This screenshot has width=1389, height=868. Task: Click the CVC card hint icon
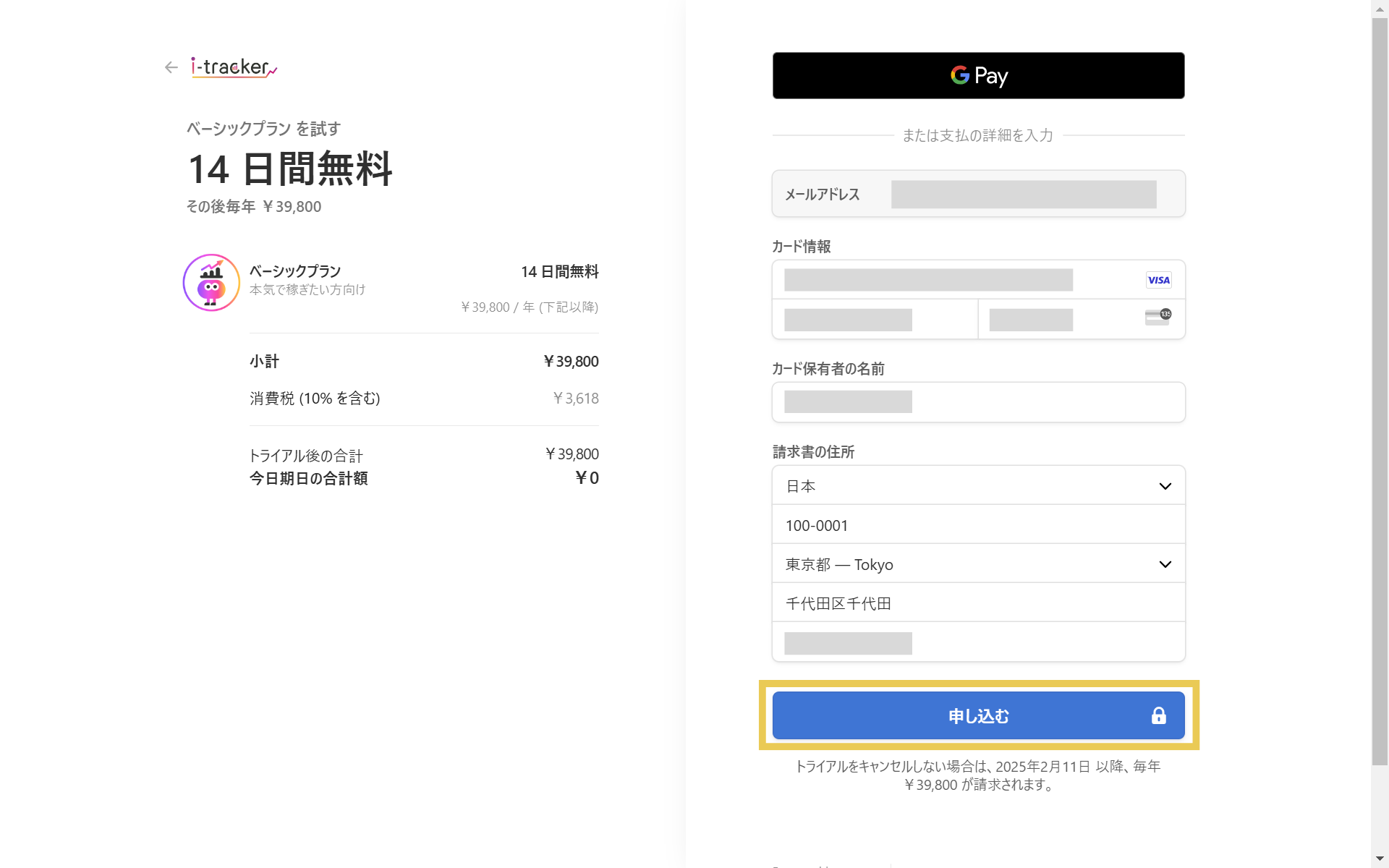tap(1157, 318)
